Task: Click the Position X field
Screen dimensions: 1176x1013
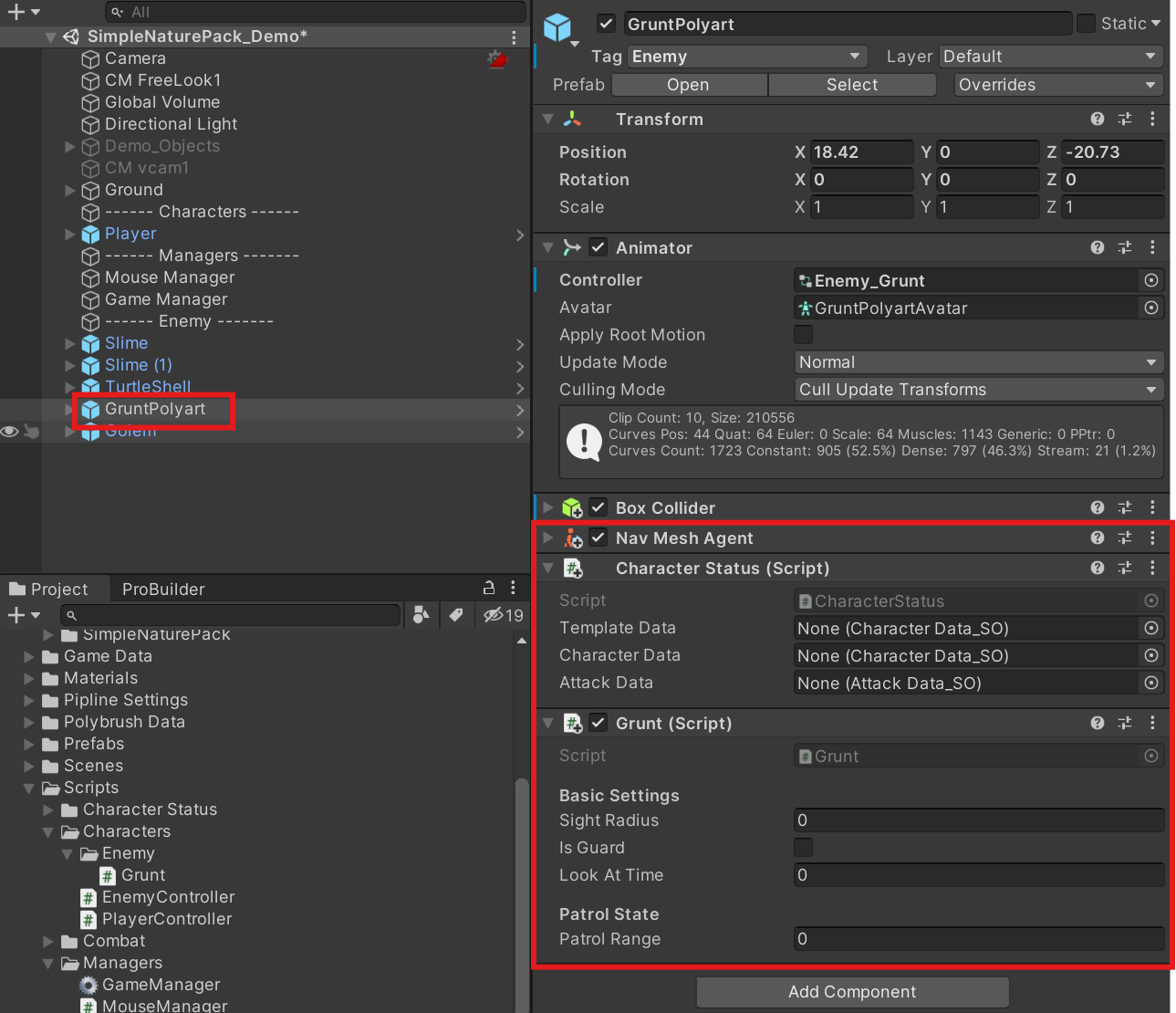Action: point(861,152)
